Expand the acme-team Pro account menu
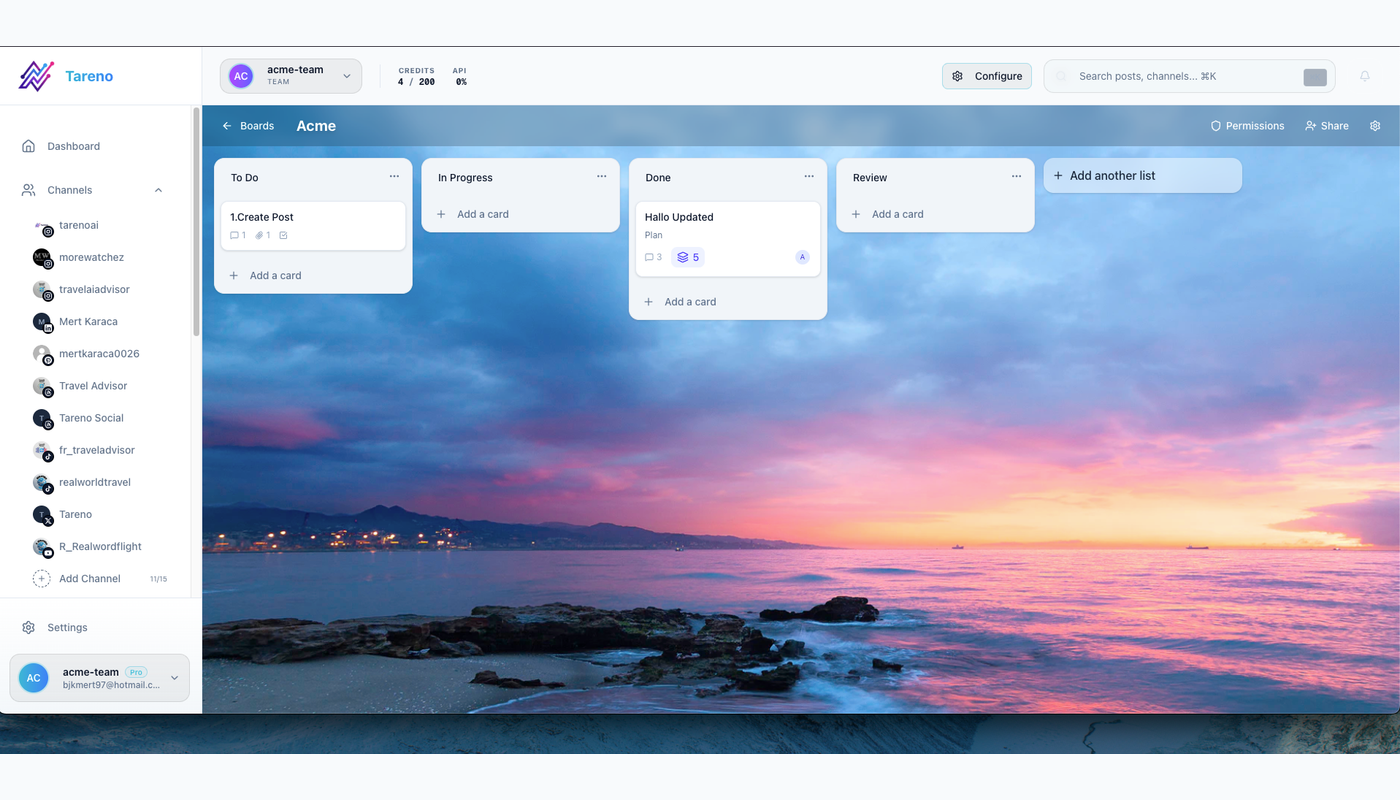Screen dimensions: 1400x800 pos(99,678)
